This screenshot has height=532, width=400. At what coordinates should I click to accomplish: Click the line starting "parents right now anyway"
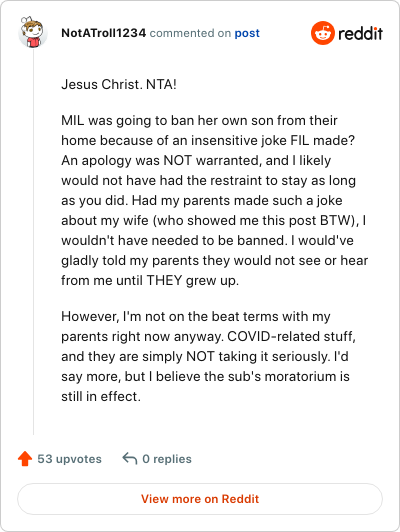[208, 336]
